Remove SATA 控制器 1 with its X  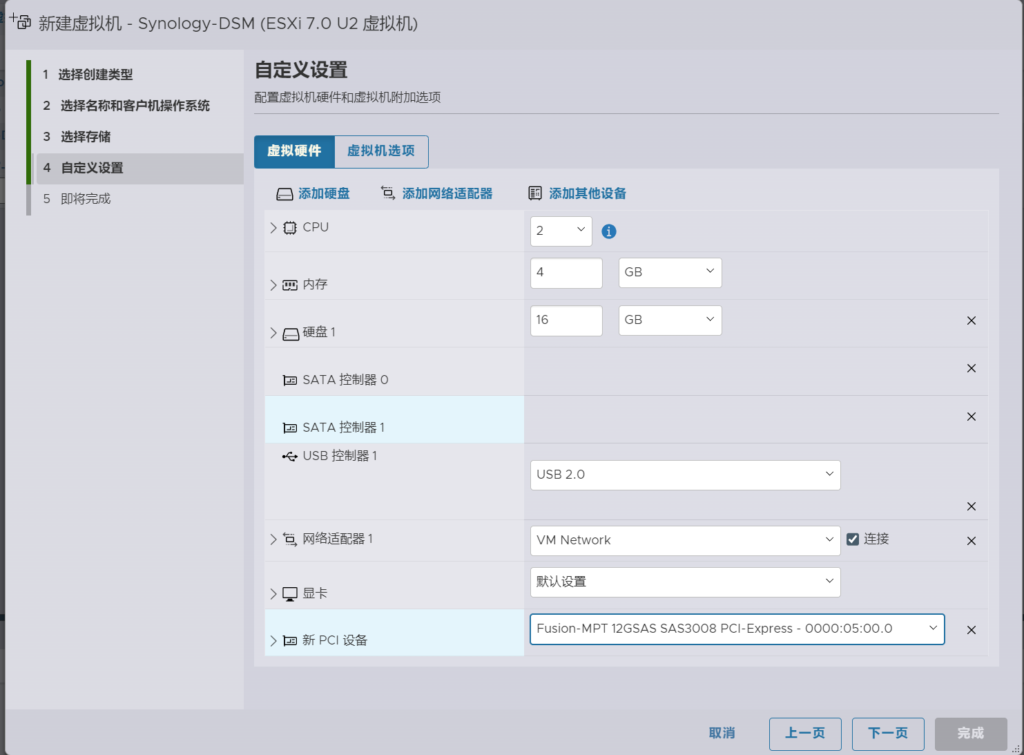(x=971, y=417)
